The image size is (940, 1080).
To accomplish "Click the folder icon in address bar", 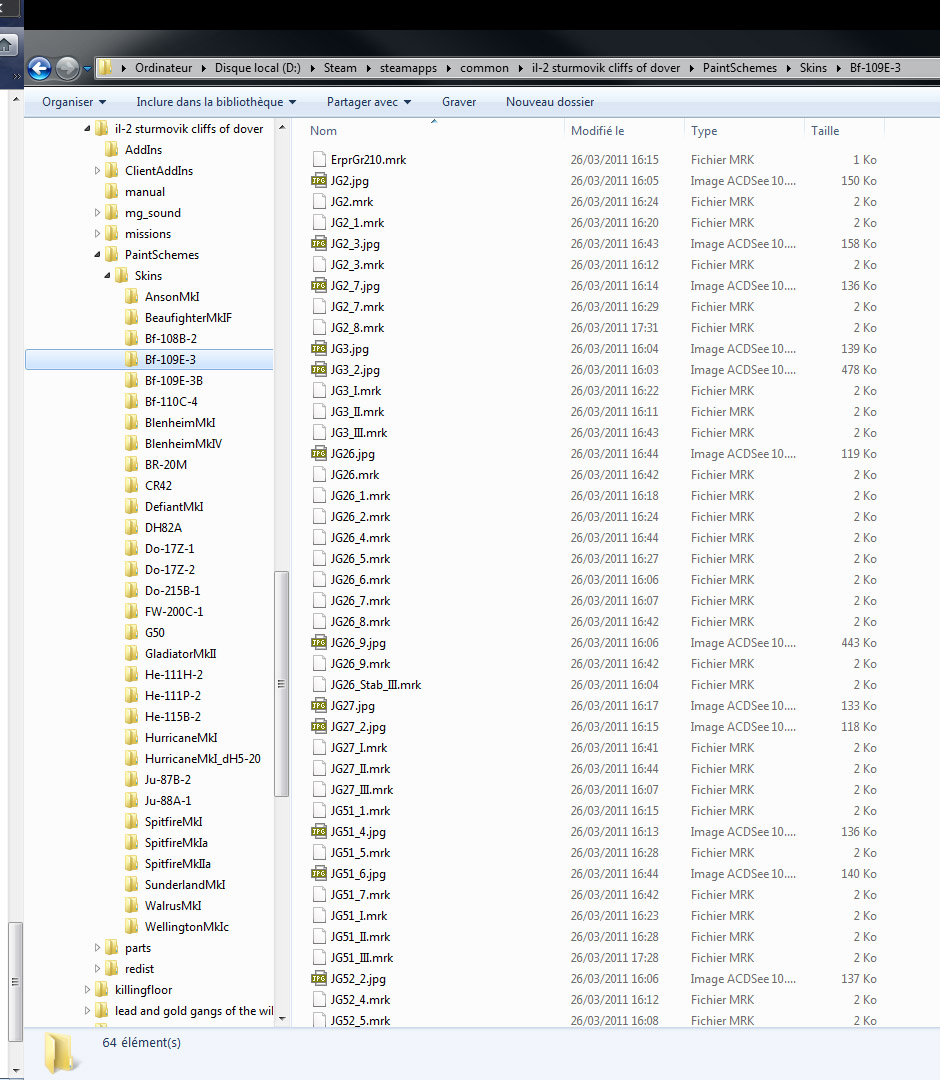I will (105, 68).
